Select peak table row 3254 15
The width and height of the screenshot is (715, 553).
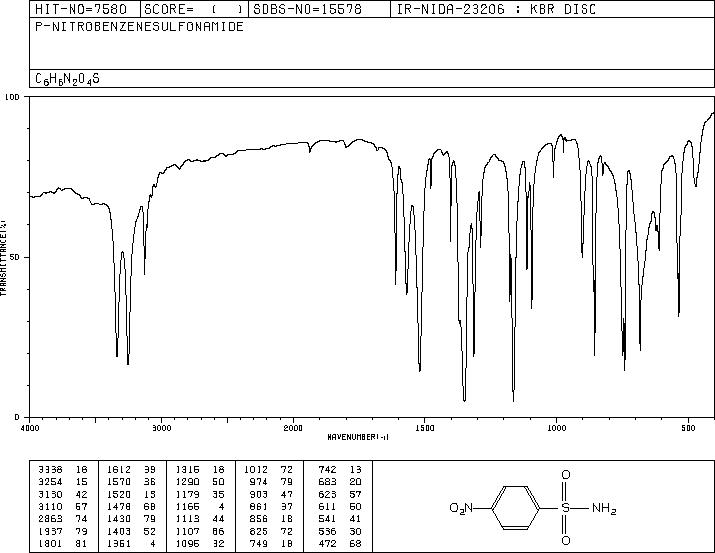click(x=63, y=482)
